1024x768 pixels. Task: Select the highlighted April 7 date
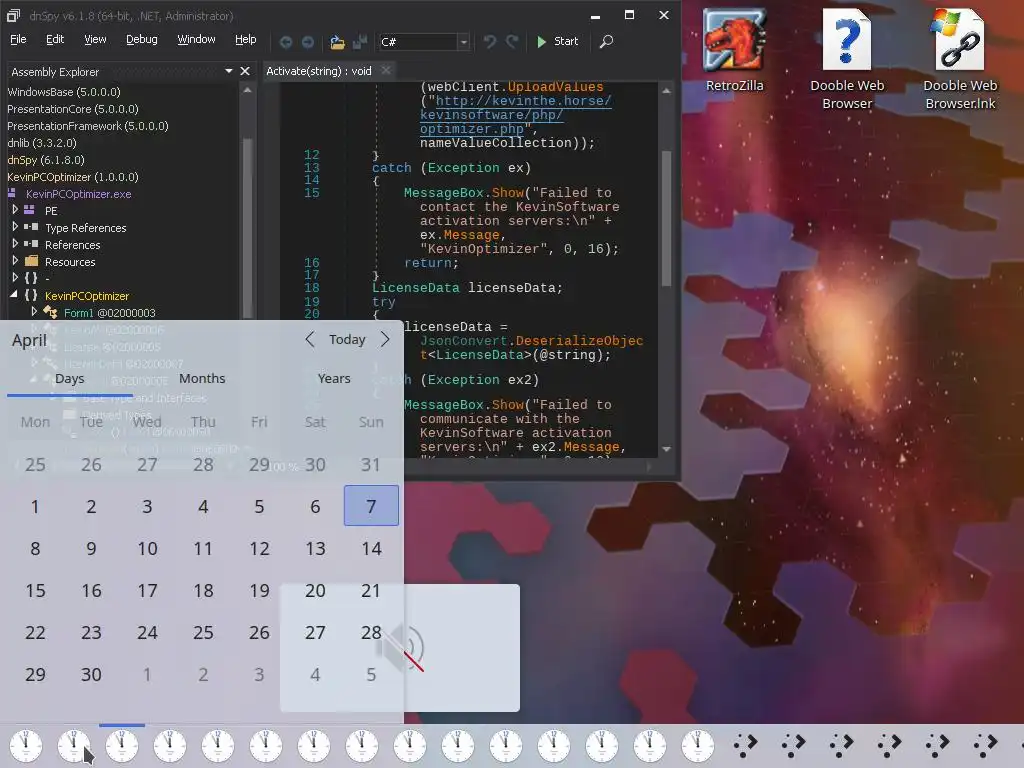(371, 506)
